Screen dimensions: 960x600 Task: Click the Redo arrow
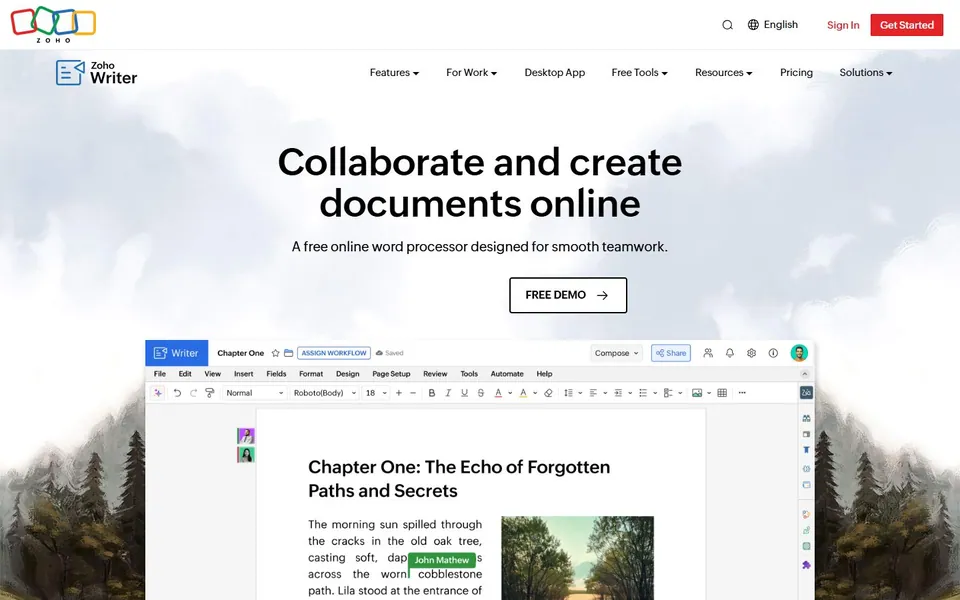(x=193, y=393)
